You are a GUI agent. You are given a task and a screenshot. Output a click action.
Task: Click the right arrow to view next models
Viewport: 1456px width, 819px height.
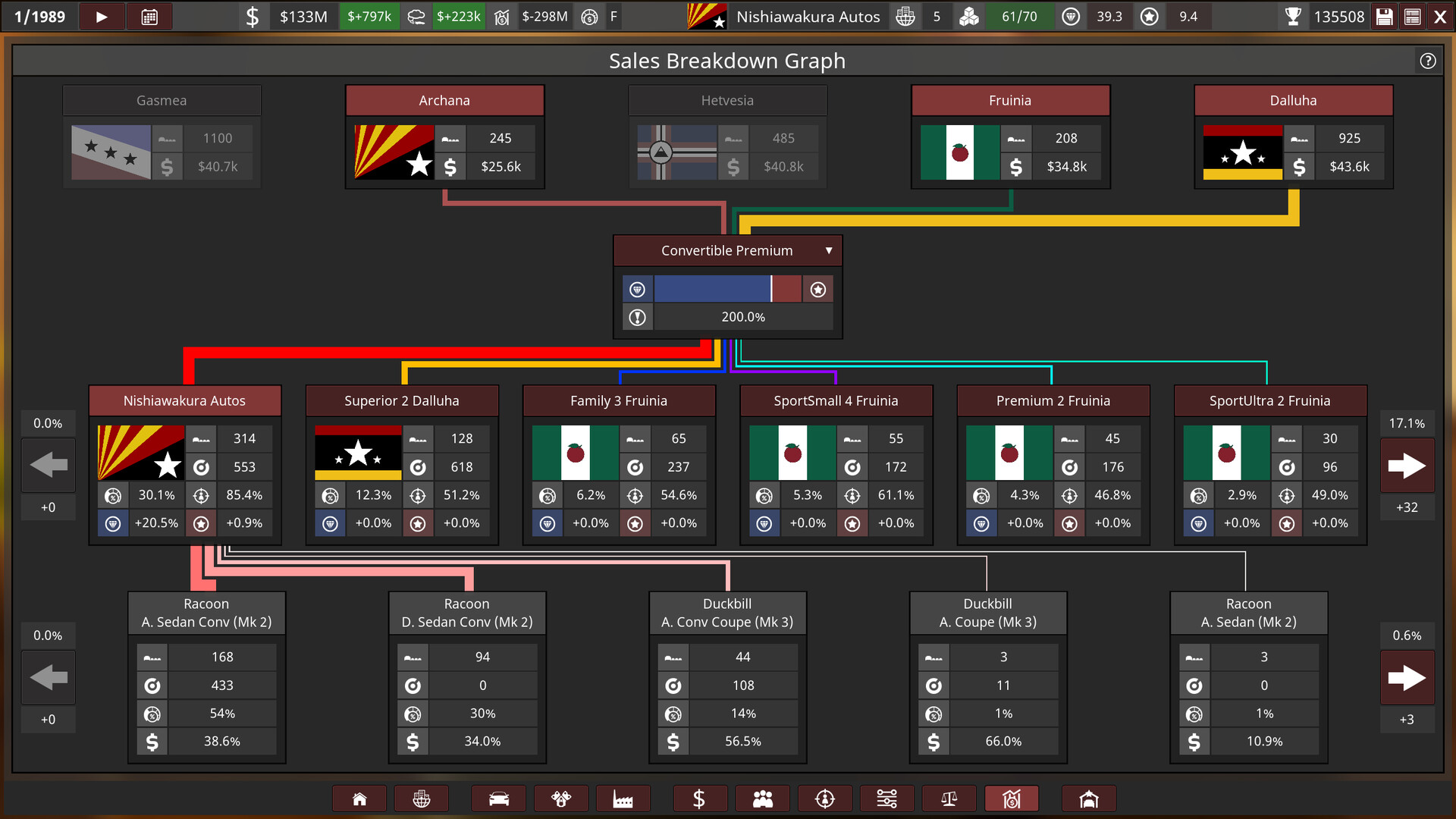tap(1407, 465)
